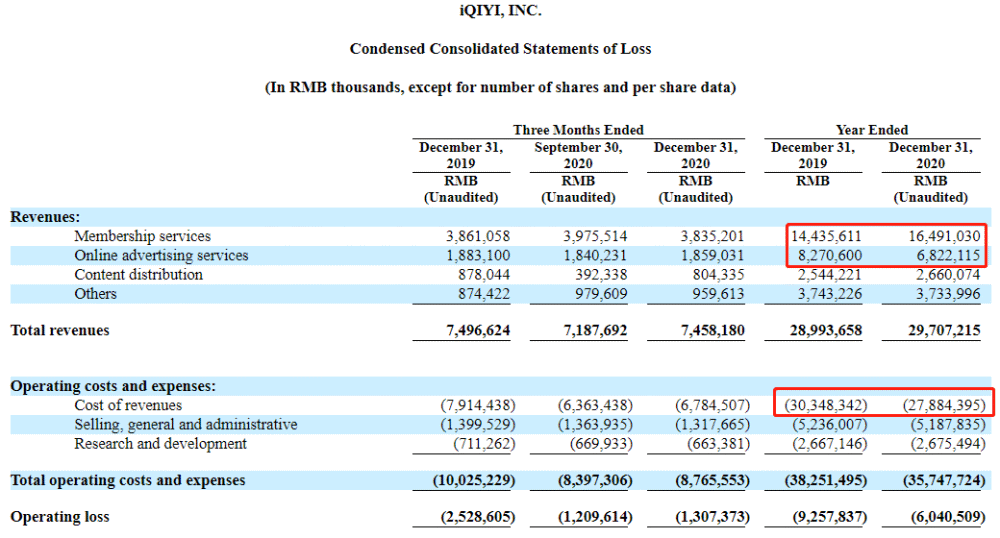Select 'Operating costs and expenses:' label
This screenshot has height=538, width=1000.
click(113, 386)
